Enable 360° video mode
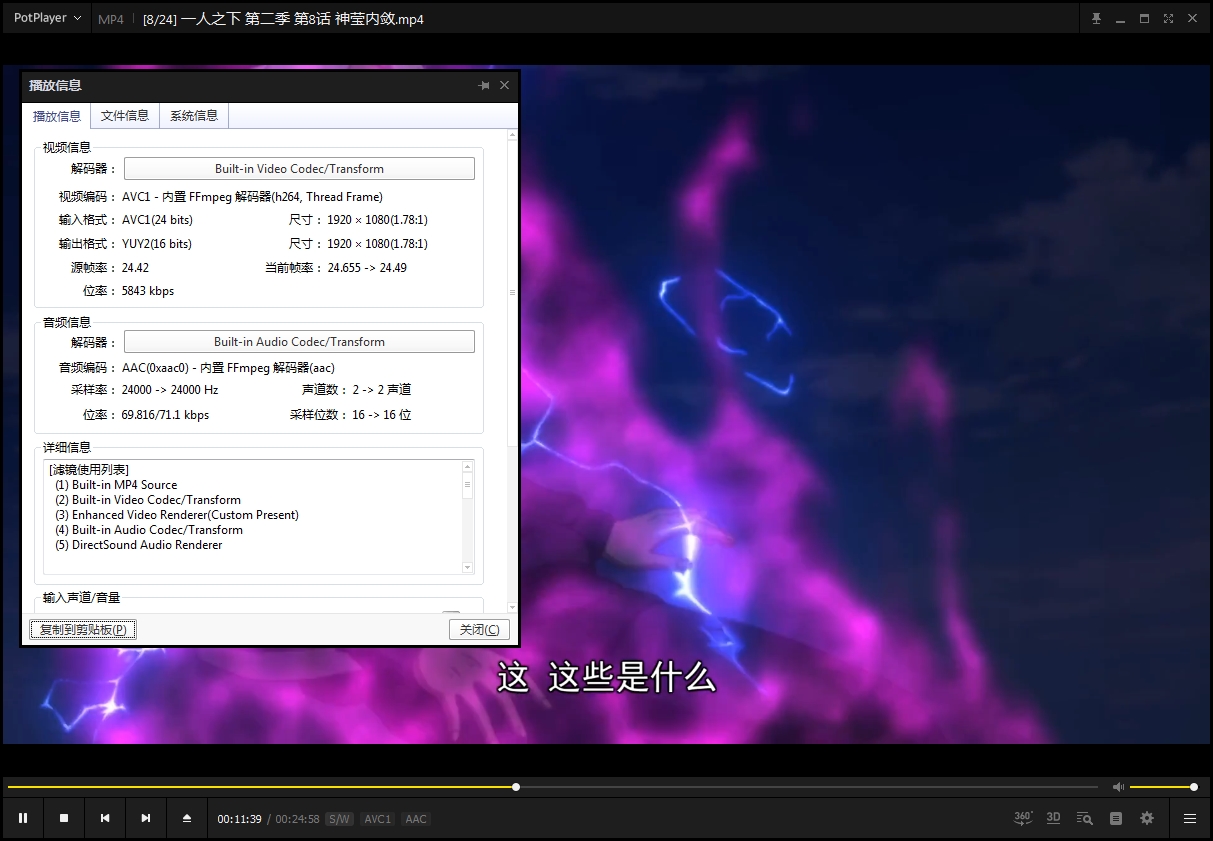The height and width of the screenshot is (841, 1213). pyautogui.click(x=1023, y=818)
